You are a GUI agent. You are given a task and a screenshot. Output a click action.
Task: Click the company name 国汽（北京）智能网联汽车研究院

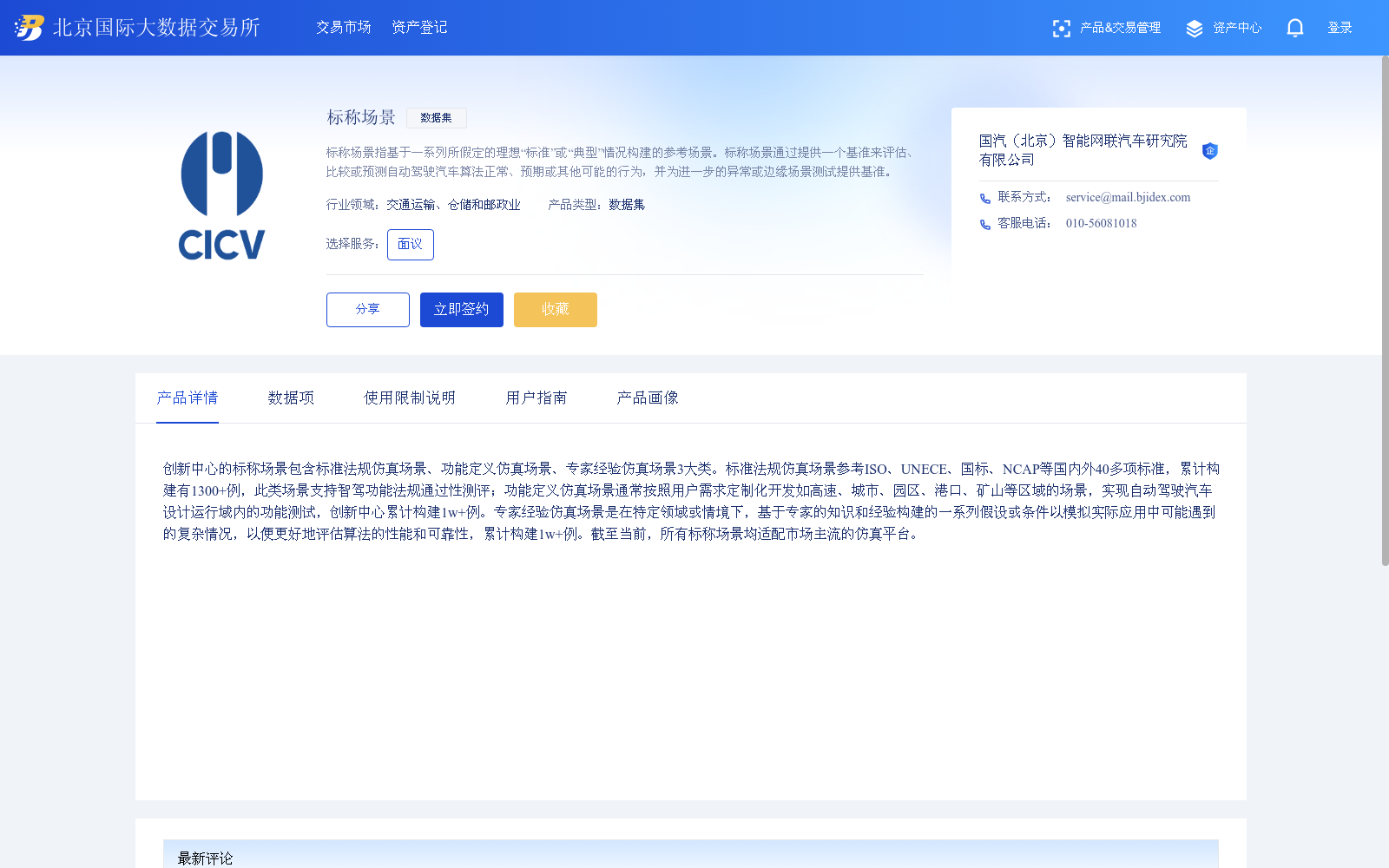pyautogui.click(x=1083, y=150)
